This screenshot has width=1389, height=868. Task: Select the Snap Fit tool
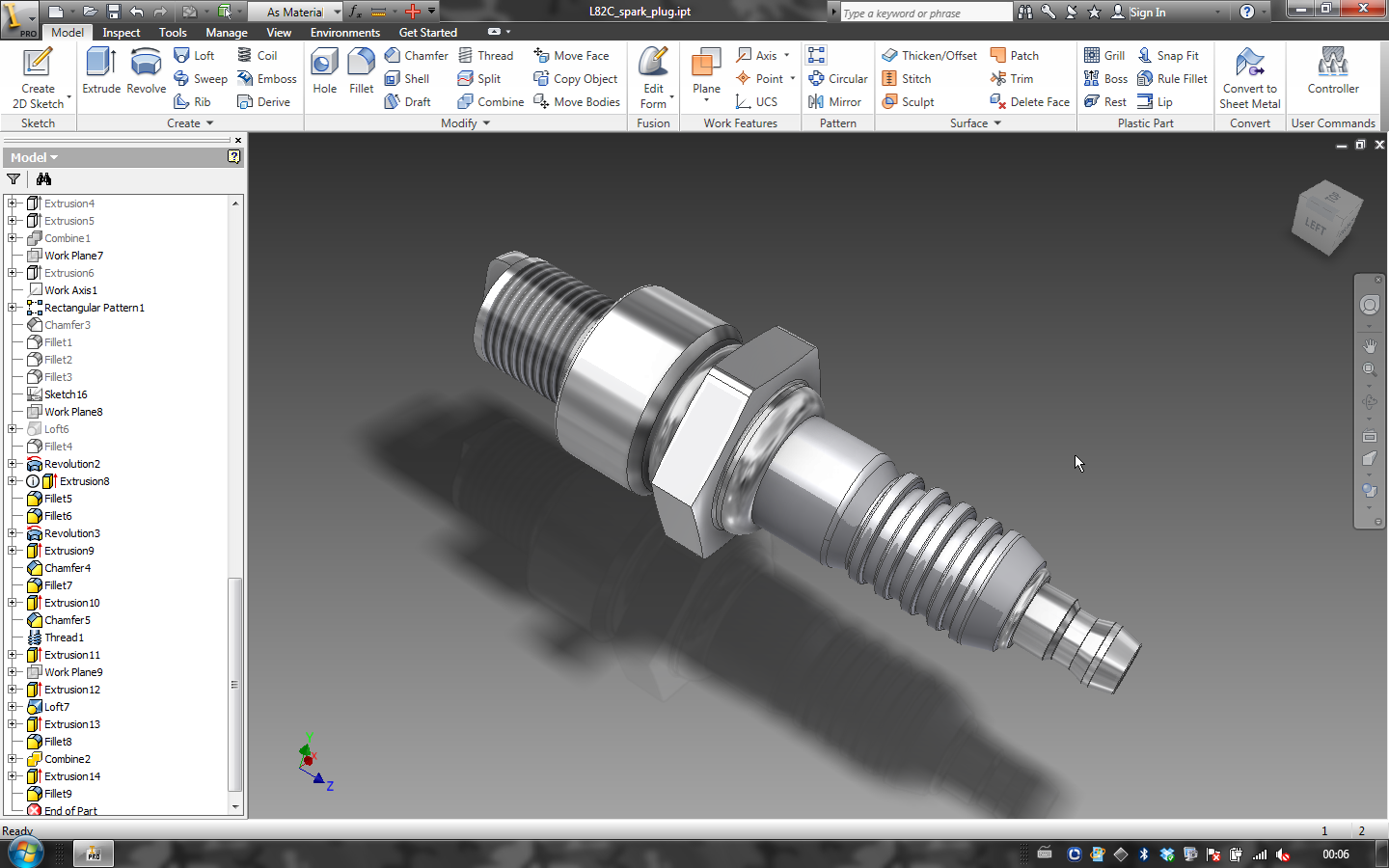coord(1168,56)
